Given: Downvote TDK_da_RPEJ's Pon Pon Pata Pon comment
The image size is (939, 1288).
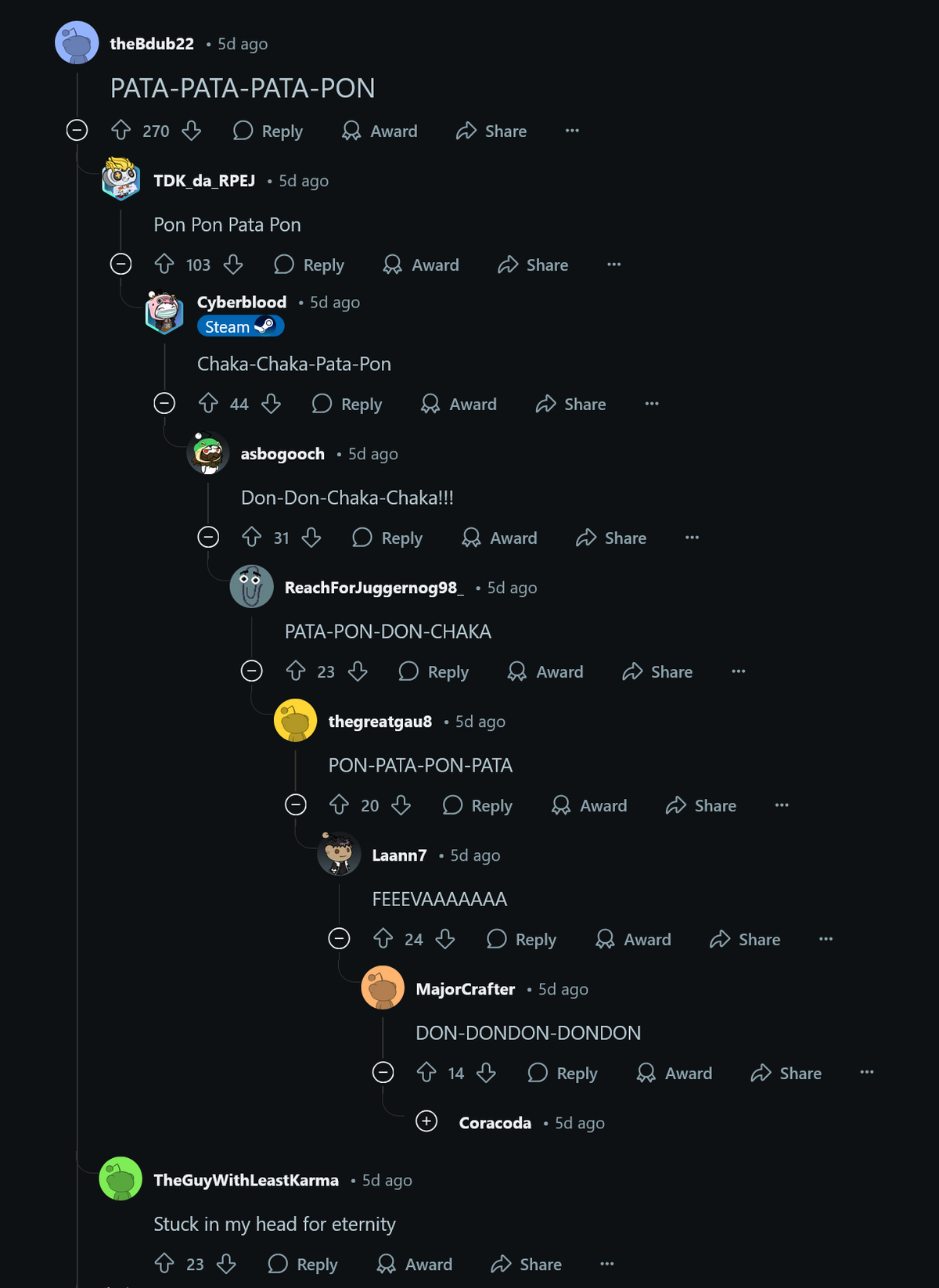Looking at the screenshot, I should (x=233, y=264).
